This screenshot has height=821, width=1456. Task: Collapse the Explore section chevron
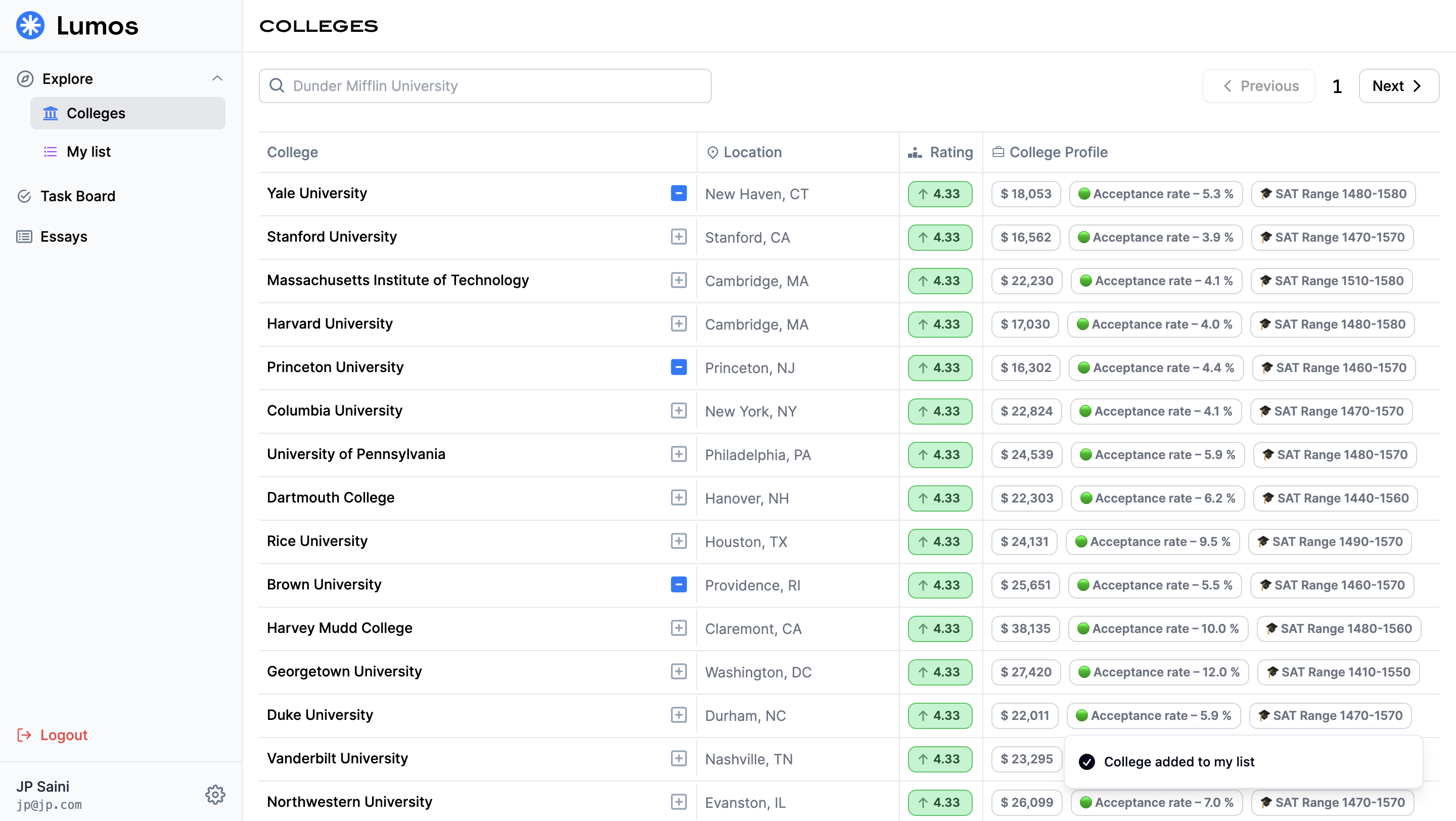tap(217, 78)
